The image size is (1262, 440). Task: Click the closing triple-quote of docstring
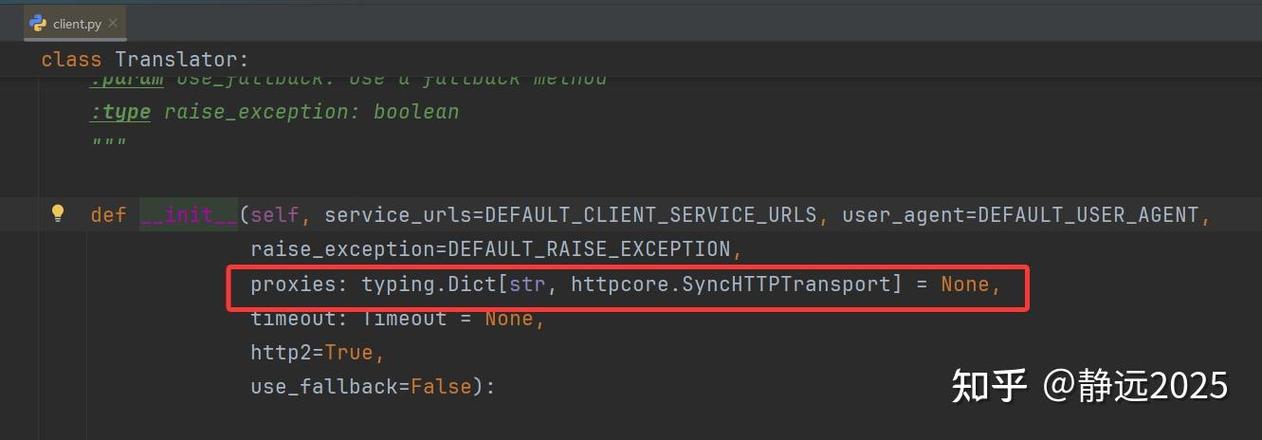point(108,144)
